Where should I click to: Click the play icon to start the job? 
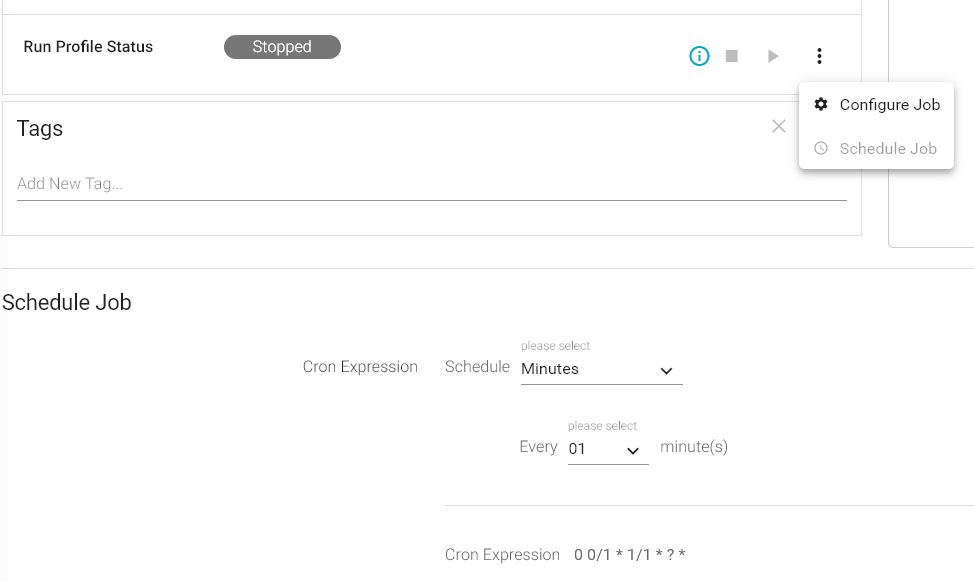[x=772, y=56]
